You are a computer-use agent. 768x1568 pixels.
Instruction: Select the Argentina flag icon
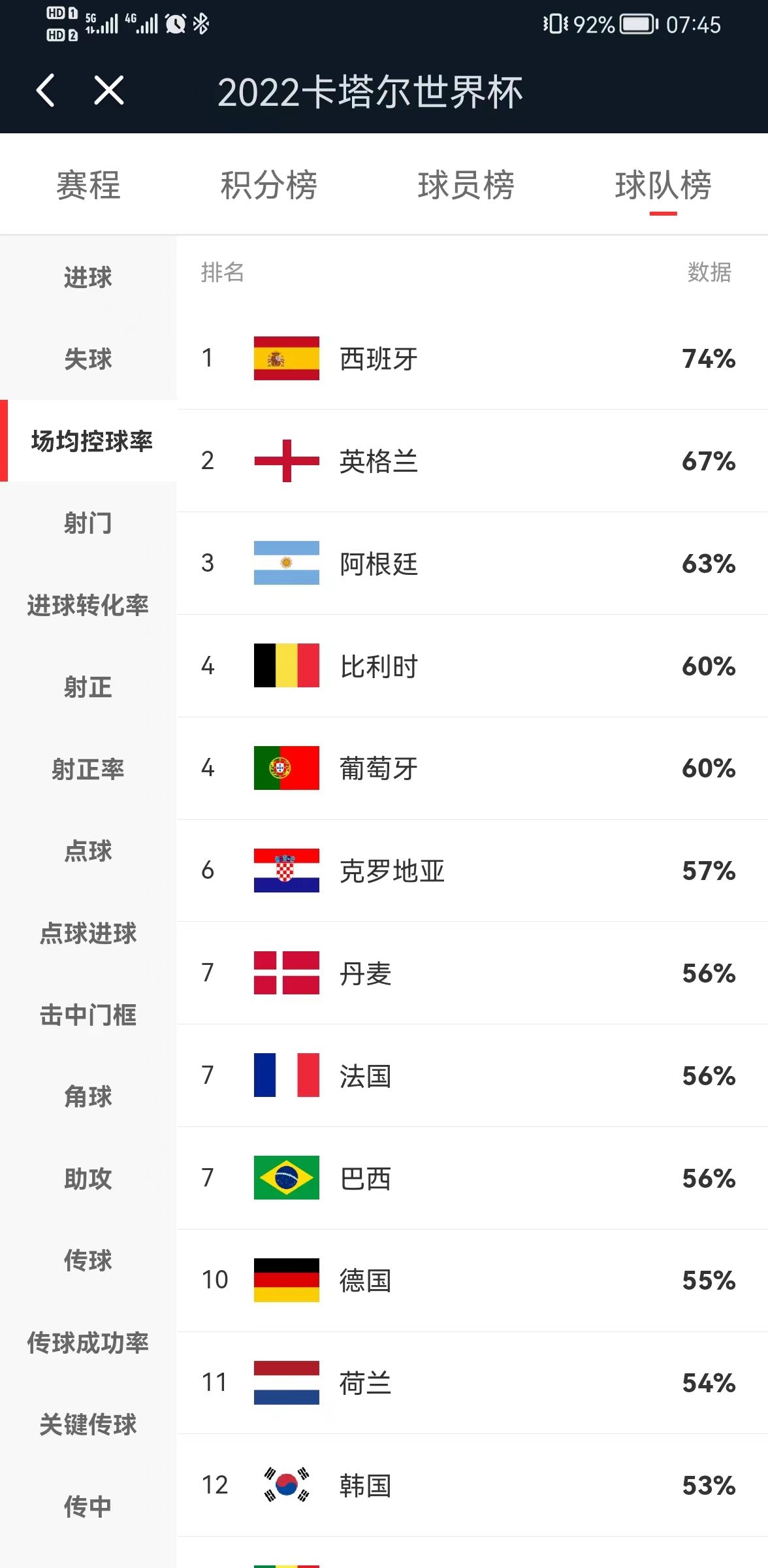click(x=286, y=563)
